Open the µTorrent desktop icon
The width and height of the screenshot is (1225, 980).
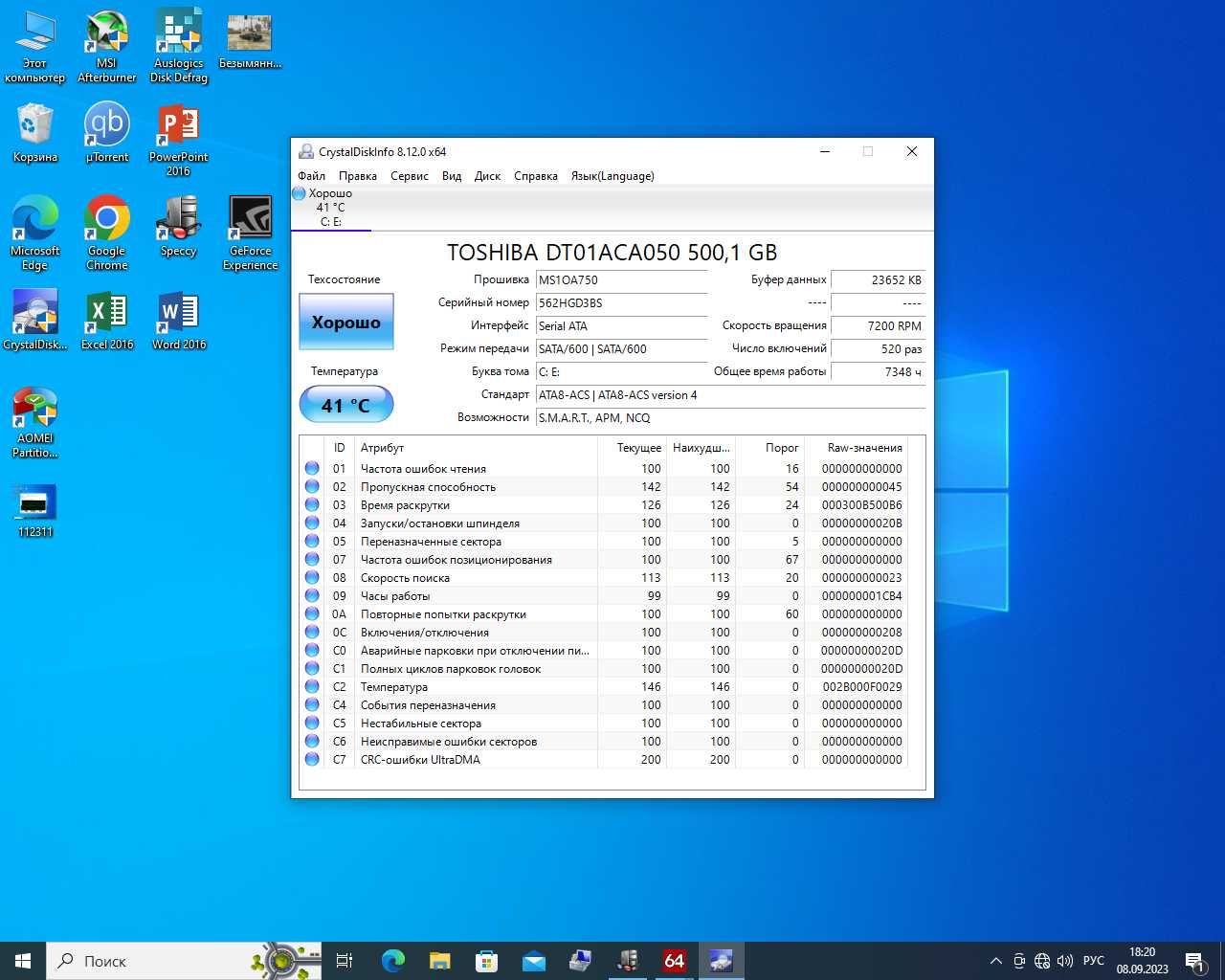click(x=107, y=133)
